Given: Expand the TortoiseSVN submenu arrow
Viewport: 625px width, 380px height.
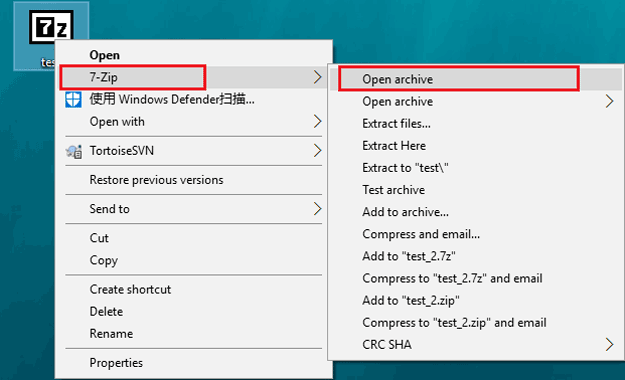Looking at the screenshot, I should tap(317, 151).
